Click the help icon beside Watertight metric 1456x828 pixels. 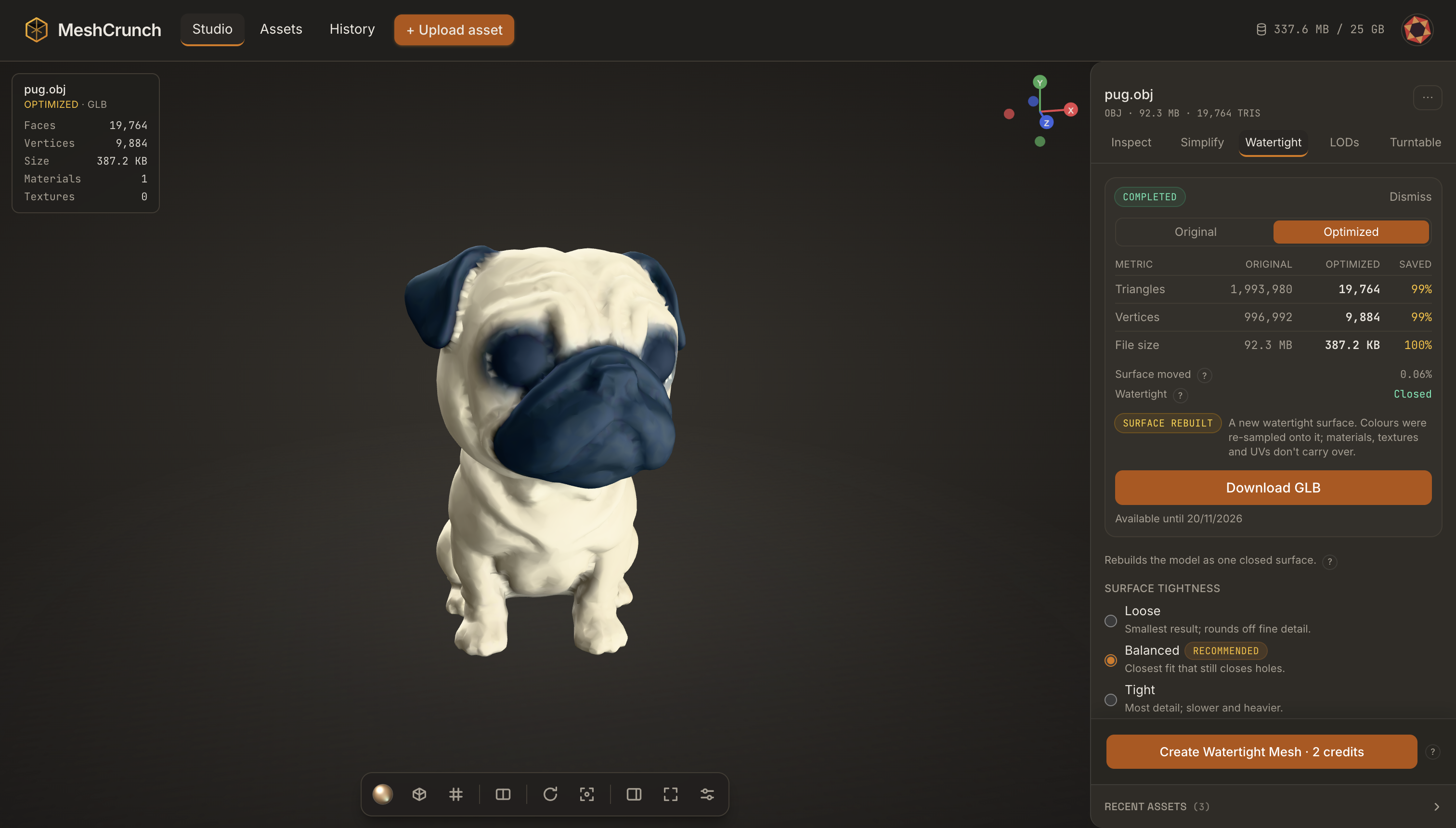[1180, 395]
